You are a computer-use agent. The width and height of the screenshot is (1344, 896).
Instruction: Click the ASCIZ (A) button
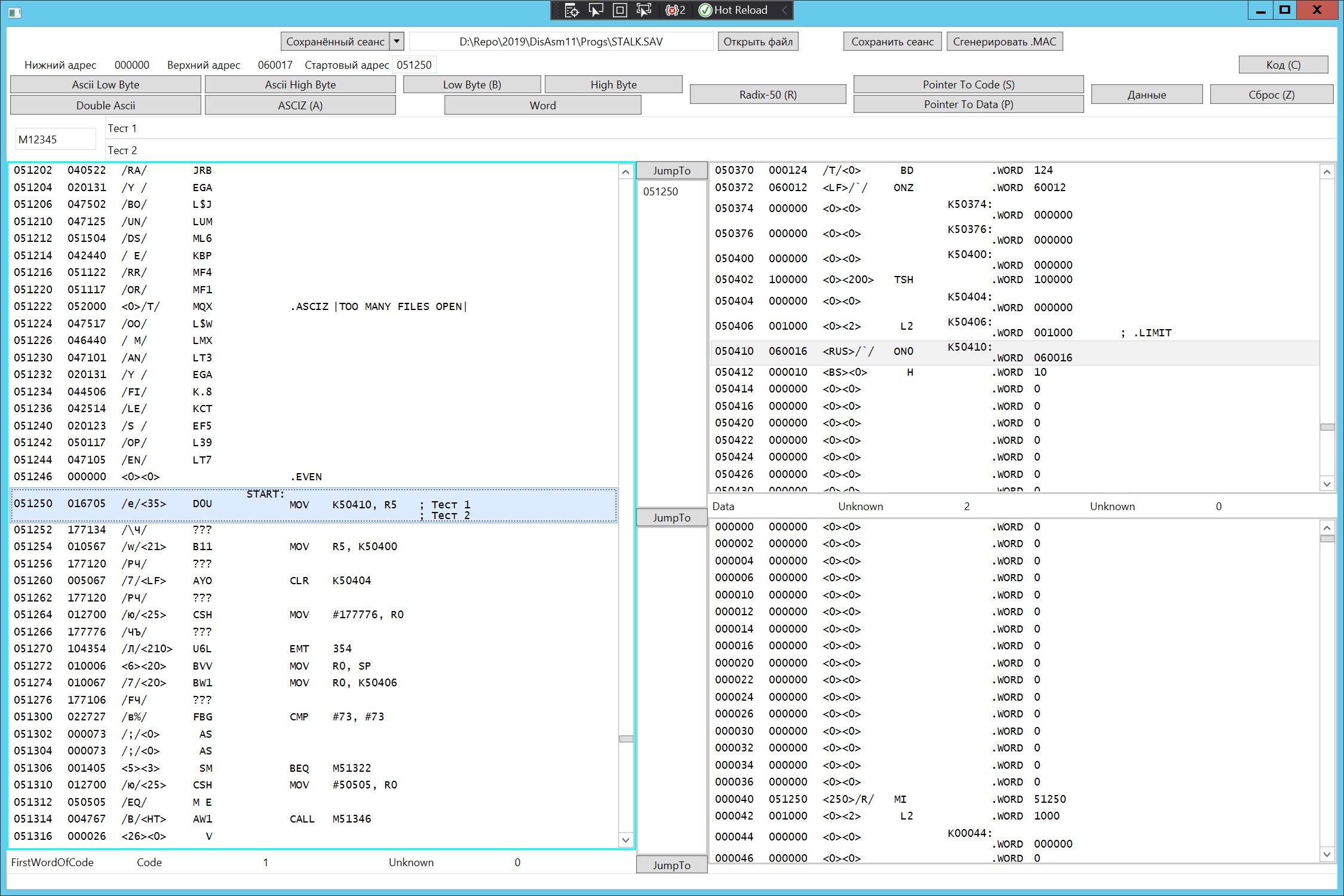coord(300,105)
